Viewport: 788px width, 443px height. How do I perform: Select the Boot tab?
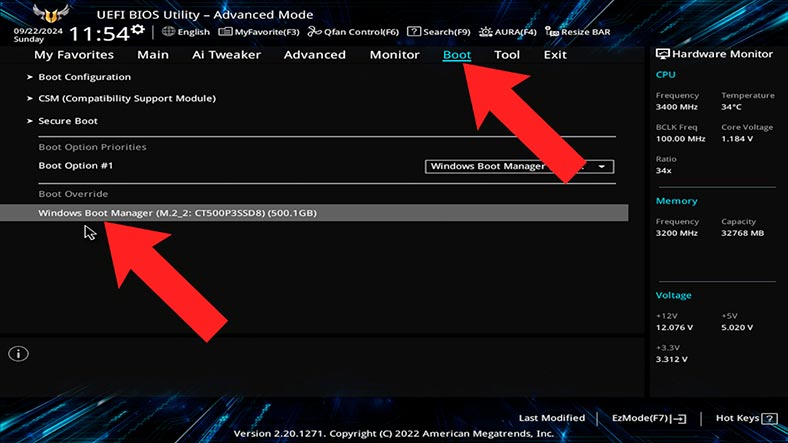coord(457,55)
